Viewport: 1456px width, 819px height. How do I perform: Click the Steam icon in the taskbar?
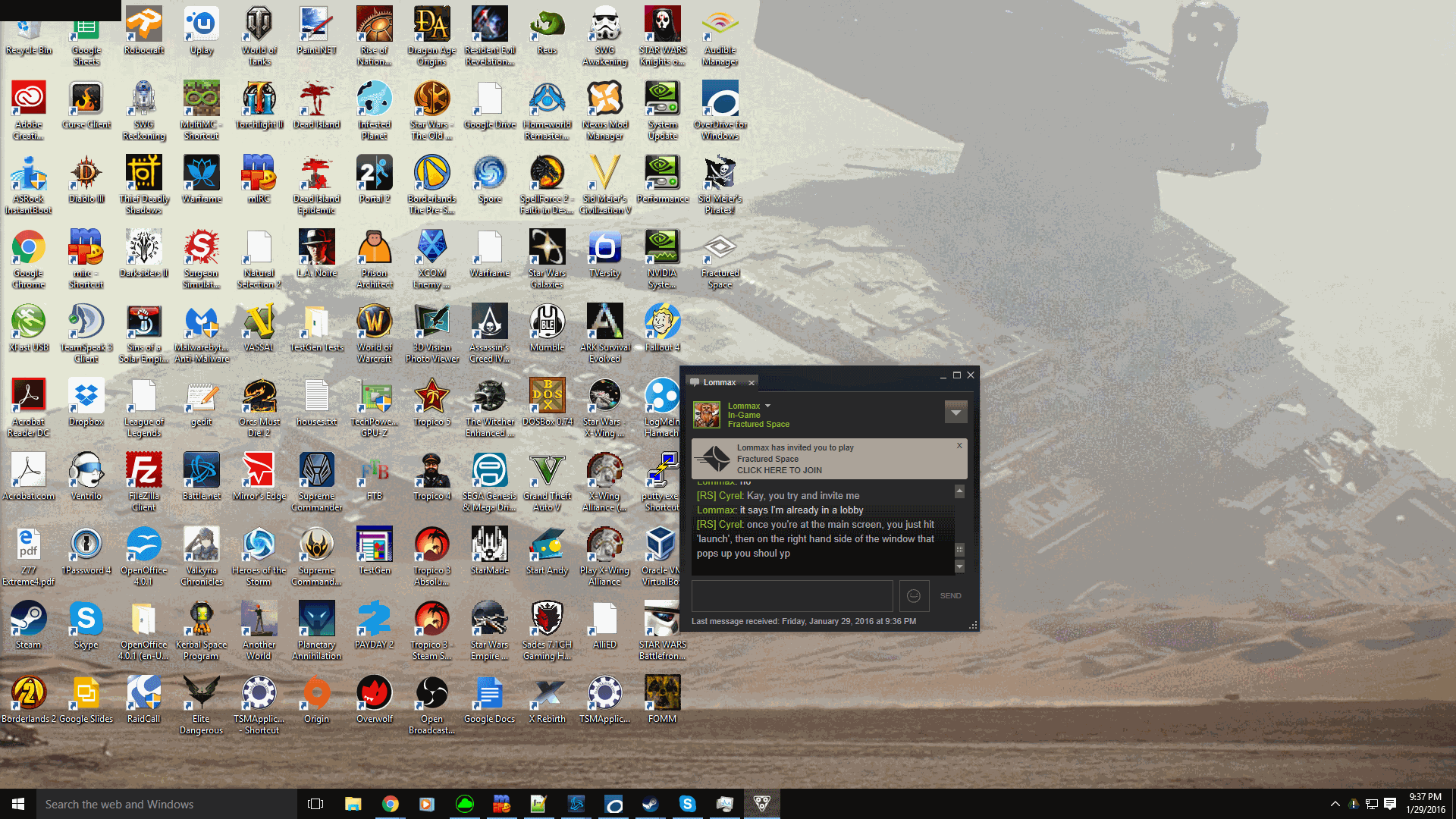click(650, 804)
